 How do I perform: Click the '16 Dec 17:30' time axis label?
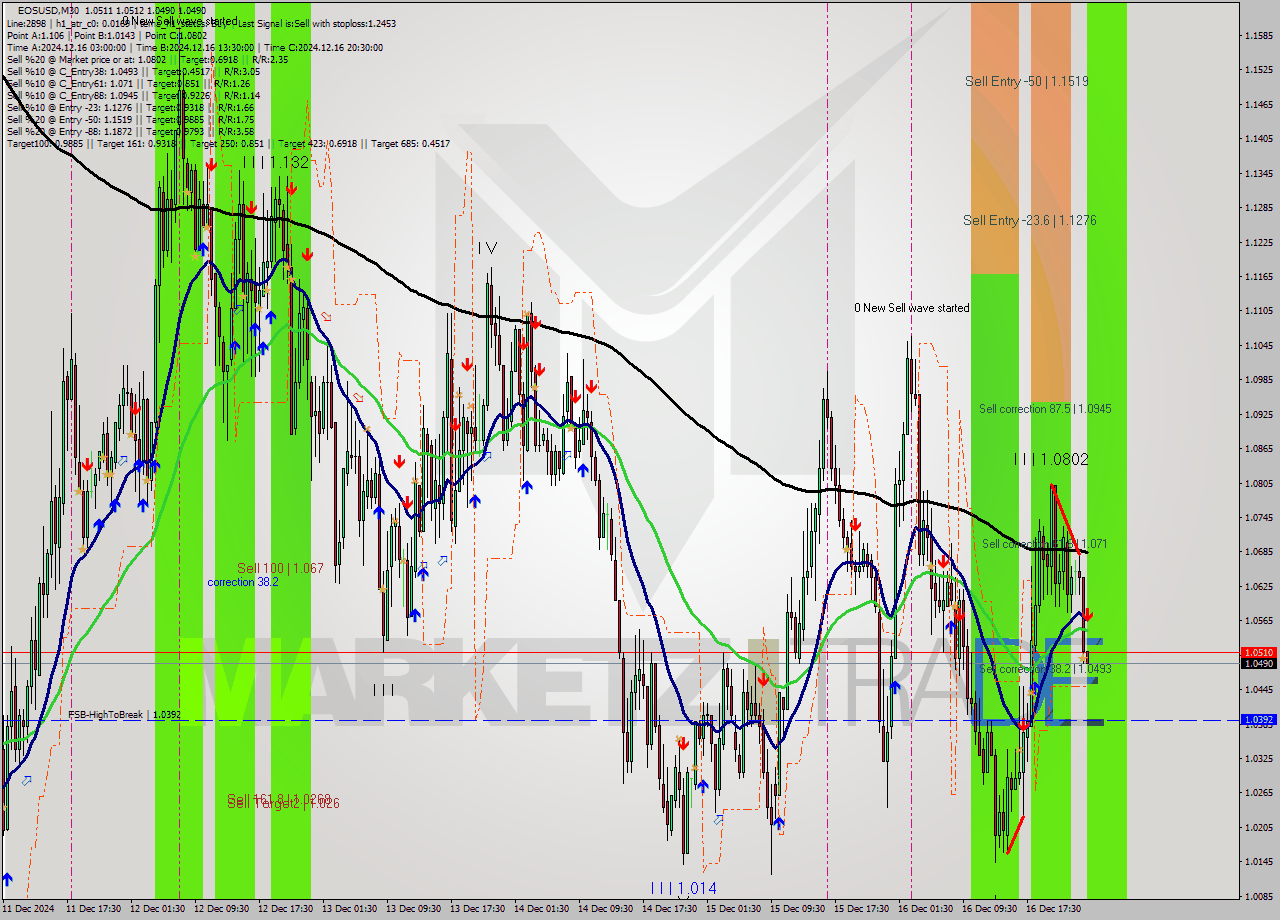(1053, 909)
